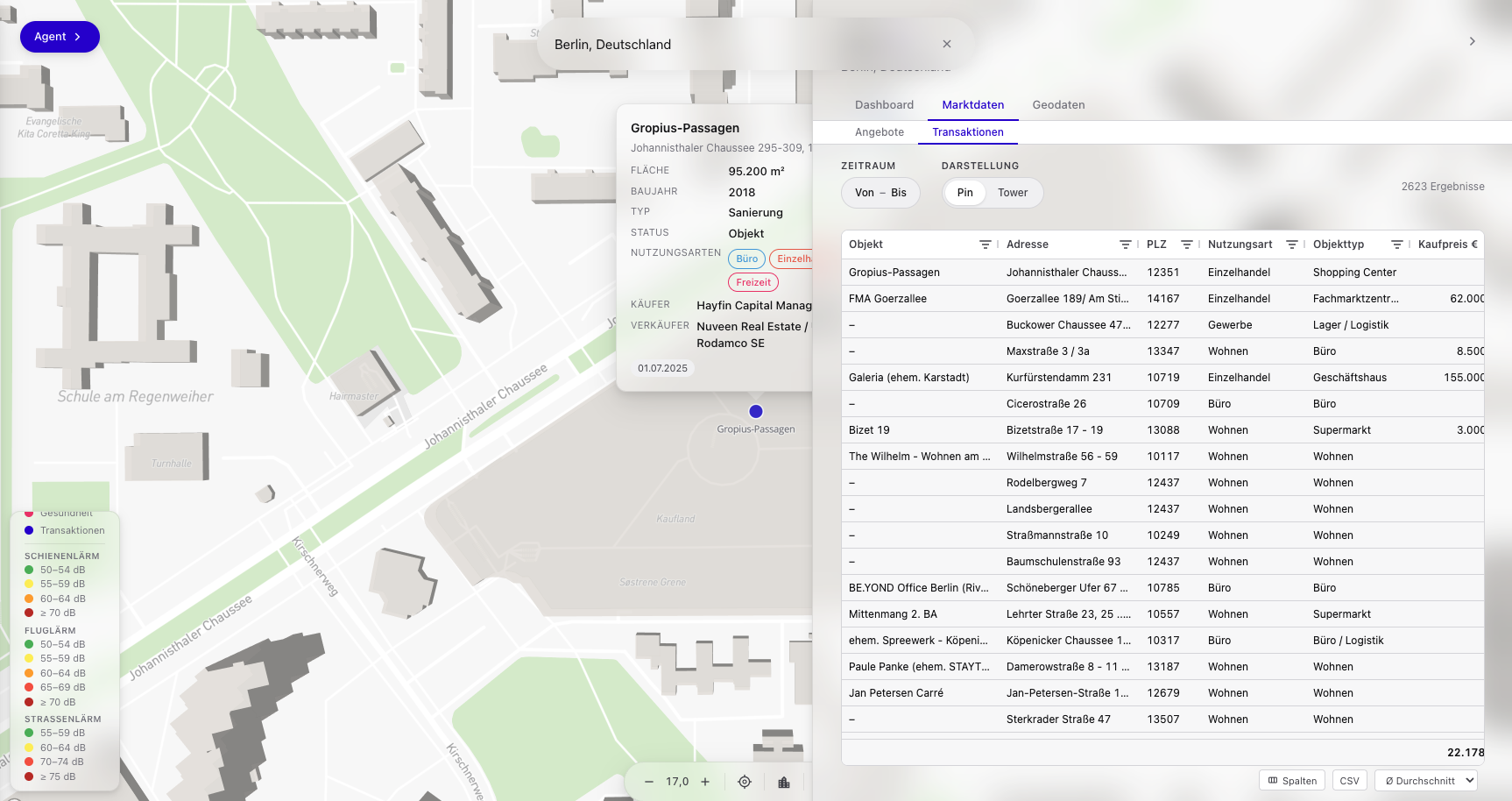Click the Paule Panke table row
The image size is (1512, 801).
coord(1162,667)
